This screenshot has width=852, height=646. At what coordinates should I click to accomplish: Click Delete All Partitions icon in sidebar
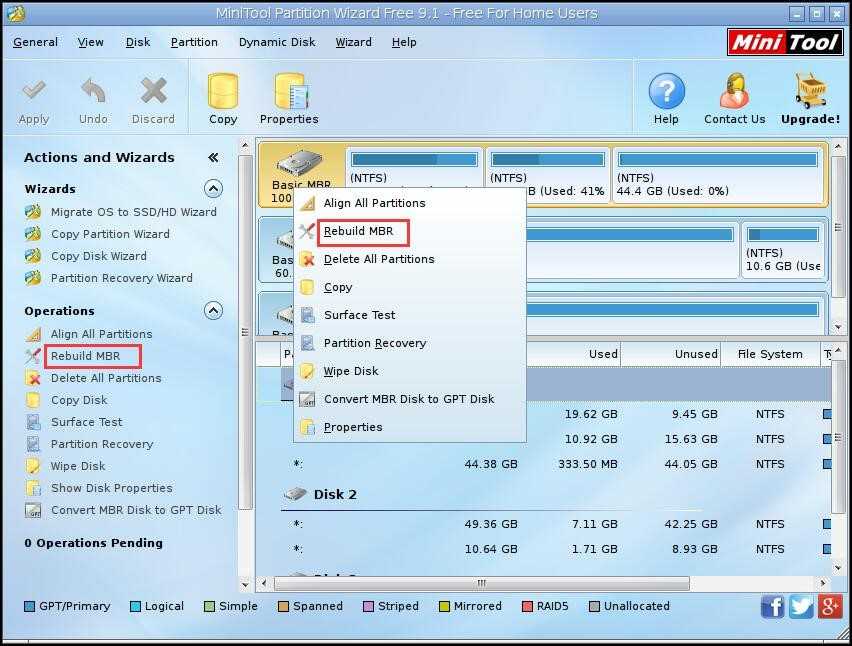click(x=33, y=378)
